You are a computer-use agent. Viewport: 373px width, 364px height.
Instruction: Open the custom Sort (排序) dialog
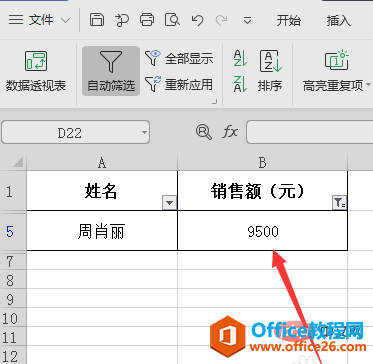coord(271,71)
